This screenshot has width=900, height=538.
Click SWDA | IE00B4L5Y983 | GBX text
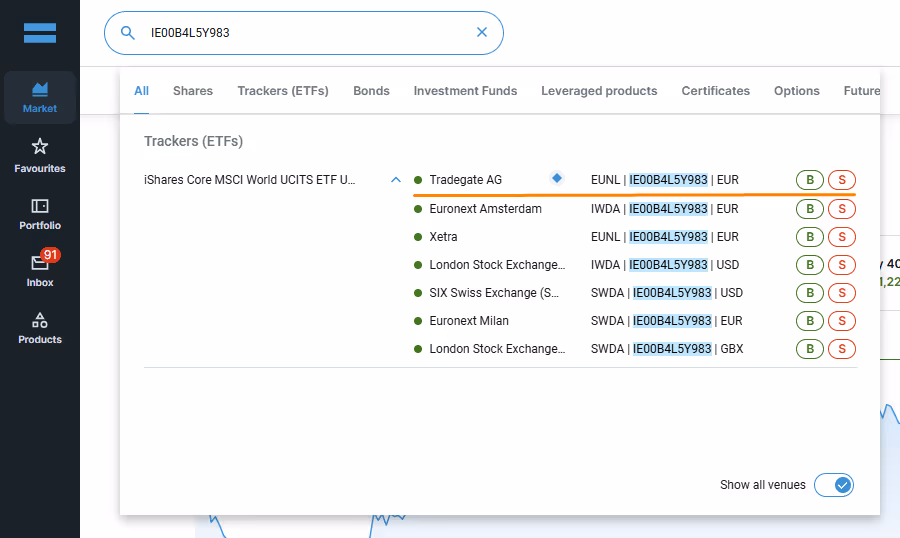point(667,349)
